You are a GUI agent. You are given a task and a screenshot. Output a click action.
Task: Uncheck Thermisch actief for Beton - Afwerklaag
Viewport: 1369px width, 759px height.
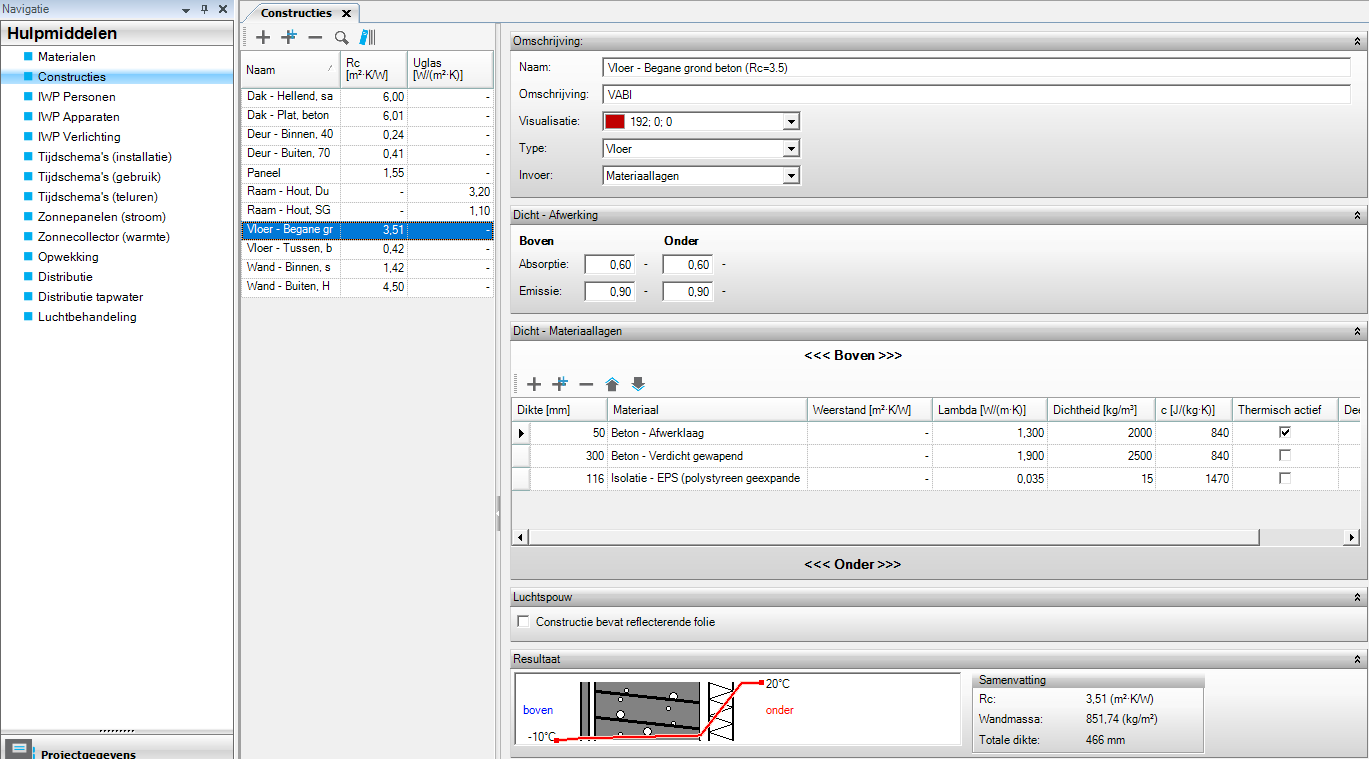click(x=1285, y=433)
